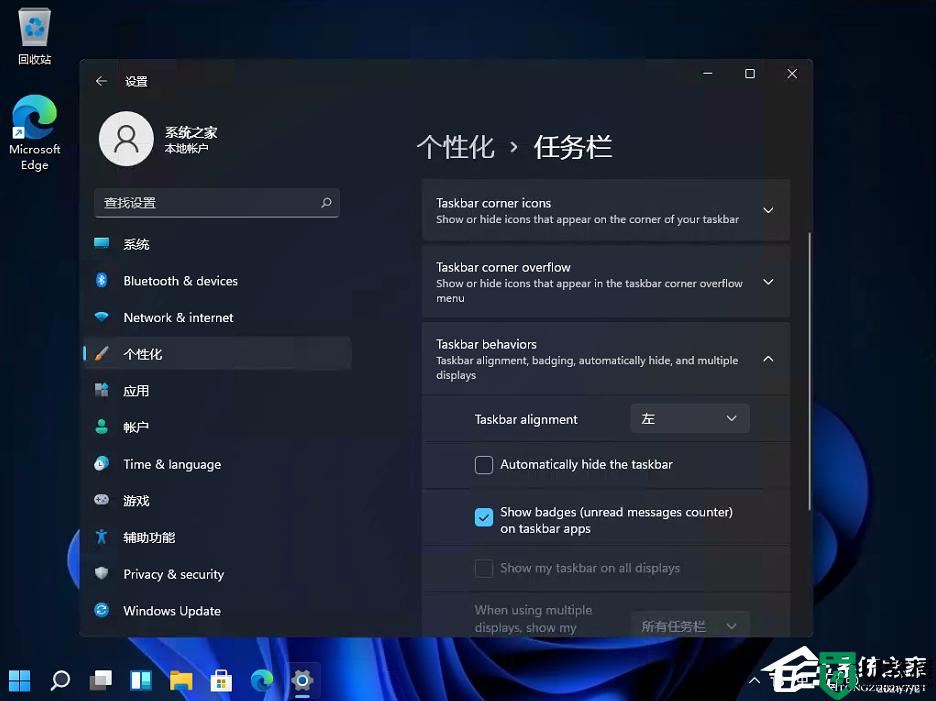Click Show my taskbar on all displays checkbox
Viewport: 936px width, 701px height.
click(x=484, y=568)
